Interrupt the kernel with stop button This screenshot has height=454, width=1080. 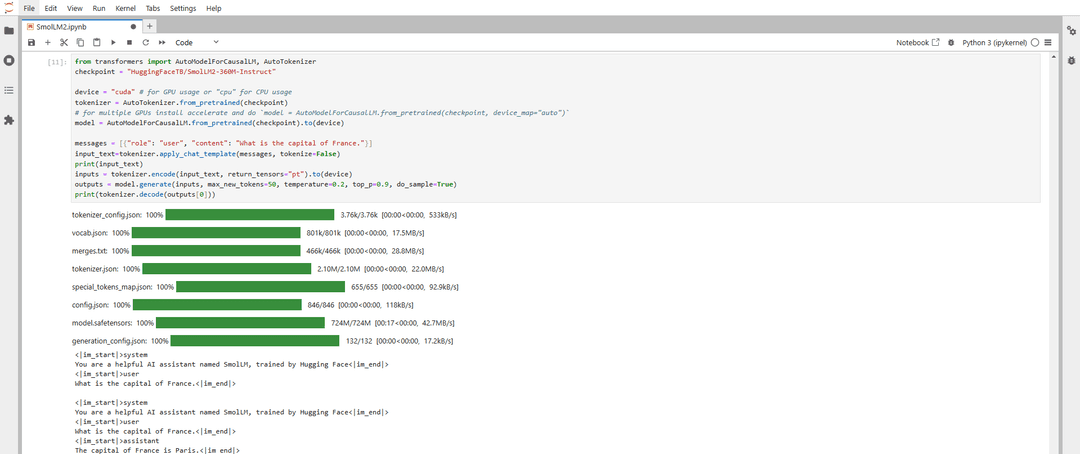click(x=129, y=43)
